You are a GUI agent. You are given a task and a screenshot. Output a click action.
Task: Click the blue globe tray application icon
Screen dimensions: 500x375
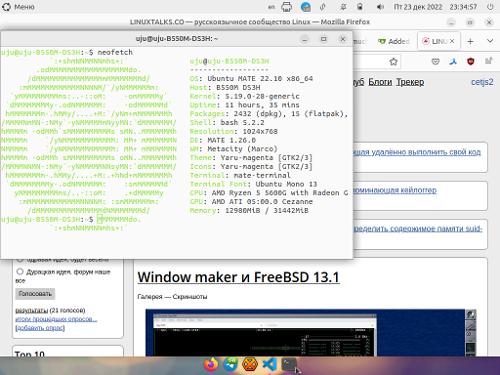click(x=306, y=7)
